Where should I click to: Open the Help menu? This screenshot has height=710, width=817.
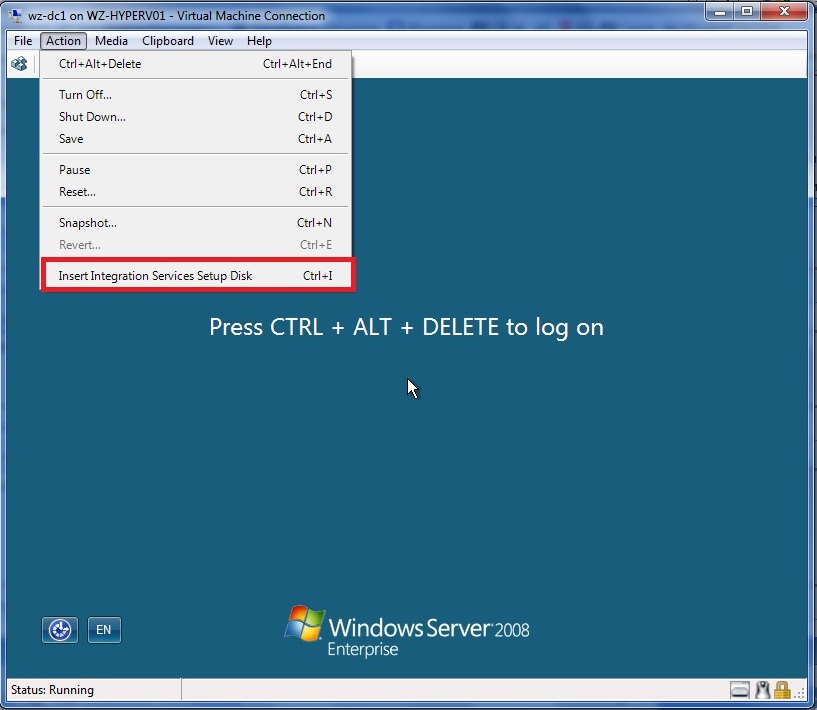(259, 41)
